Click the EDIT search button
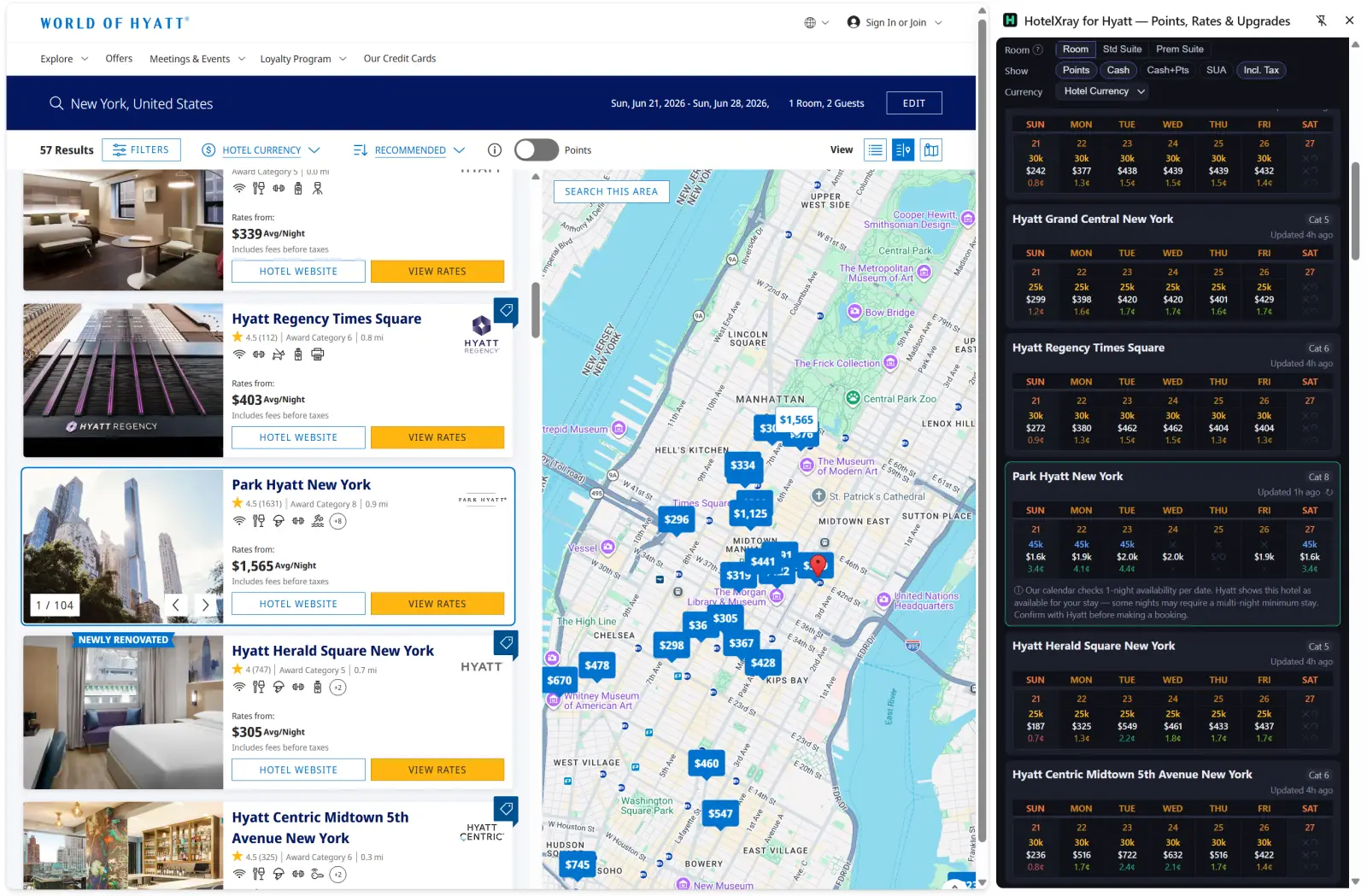 point(914,103)
